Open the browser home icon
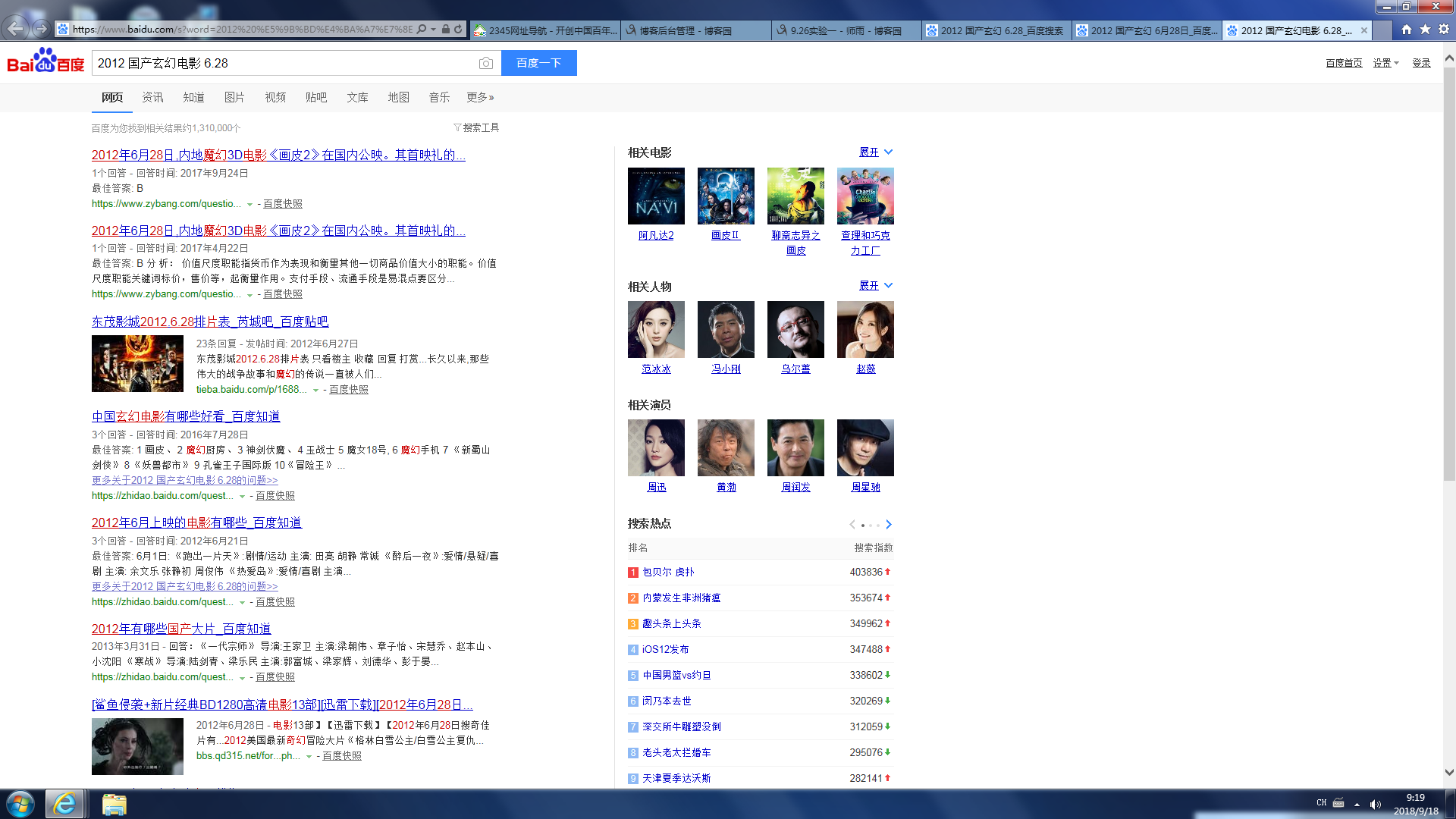Image resolution: width=1456 pixels, height=819 pixels. point(1406,30)
